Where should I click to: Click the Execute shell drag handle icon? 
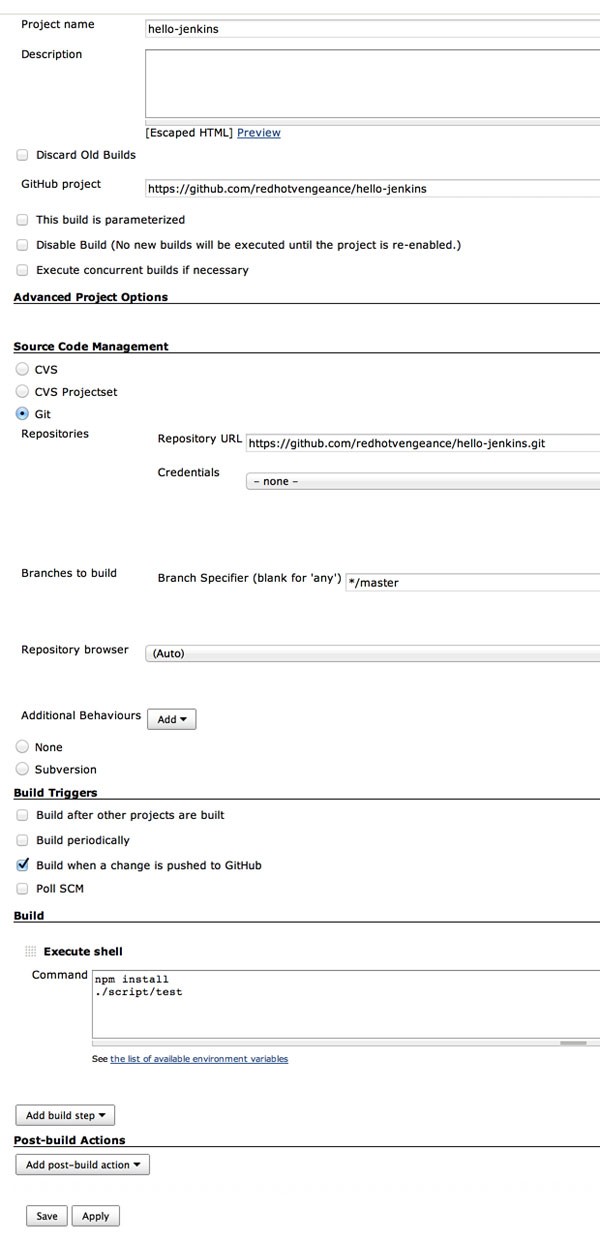tap(30, 951)
